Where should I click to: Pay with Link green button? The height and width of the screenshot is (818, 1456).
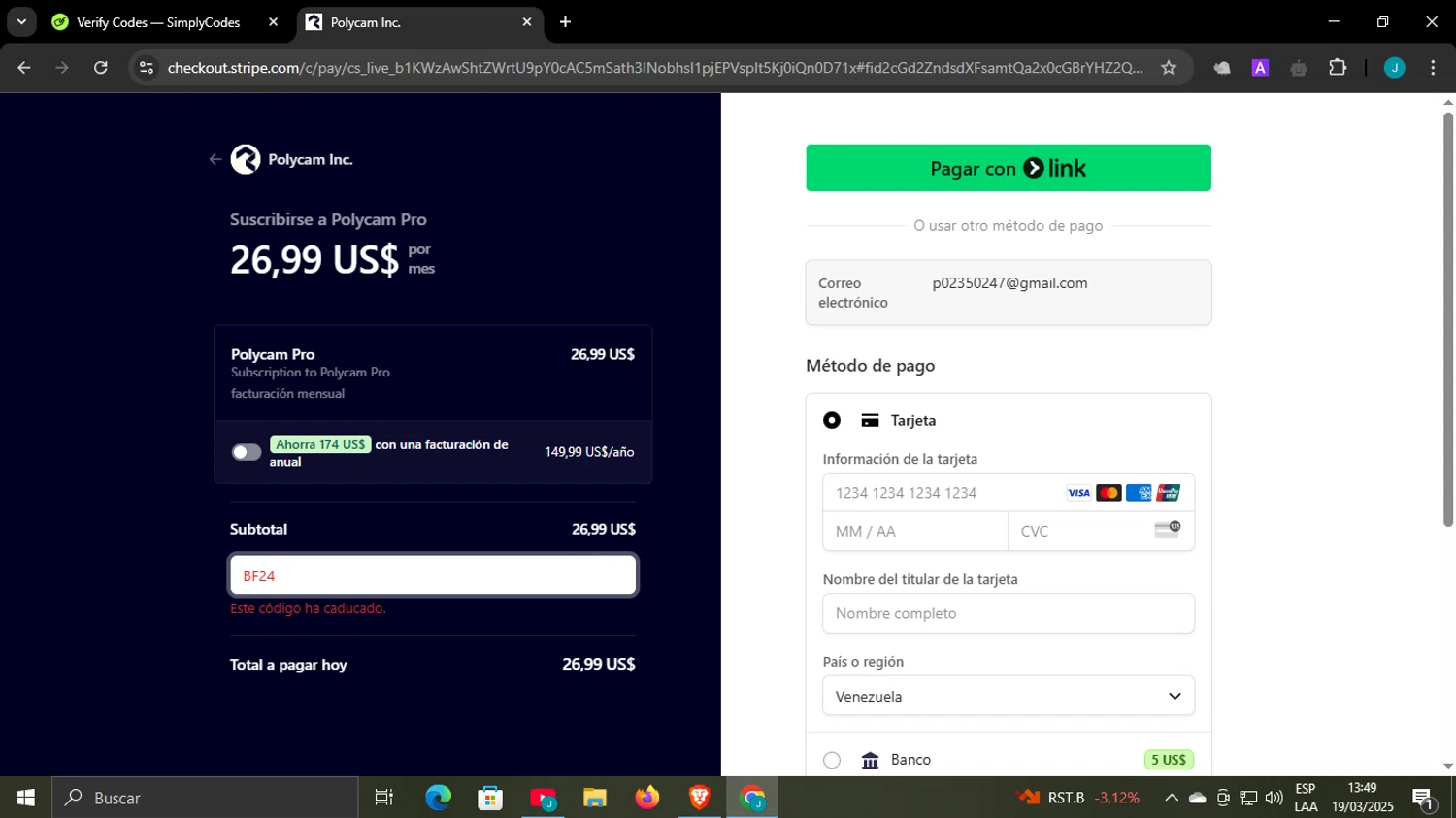click(1009, 168)
